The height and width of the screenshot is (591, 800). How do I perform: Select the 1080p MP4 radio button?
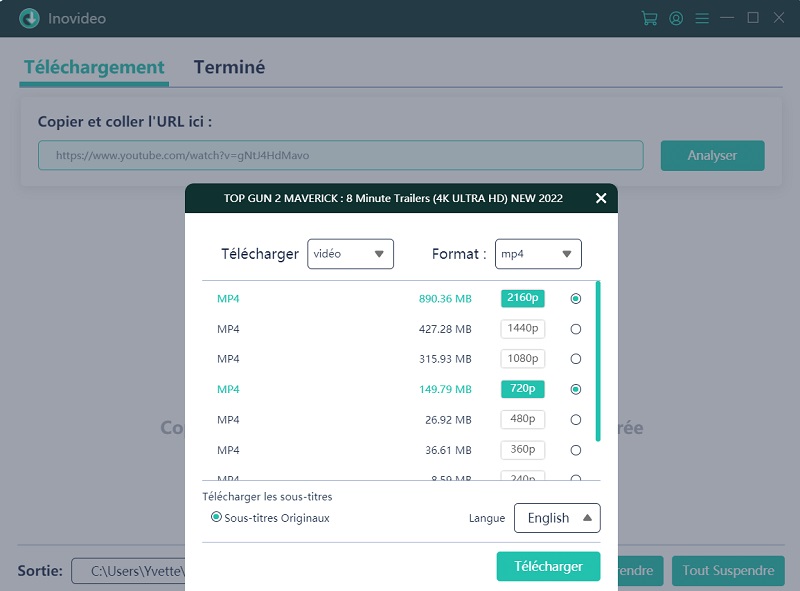[576, 359]
